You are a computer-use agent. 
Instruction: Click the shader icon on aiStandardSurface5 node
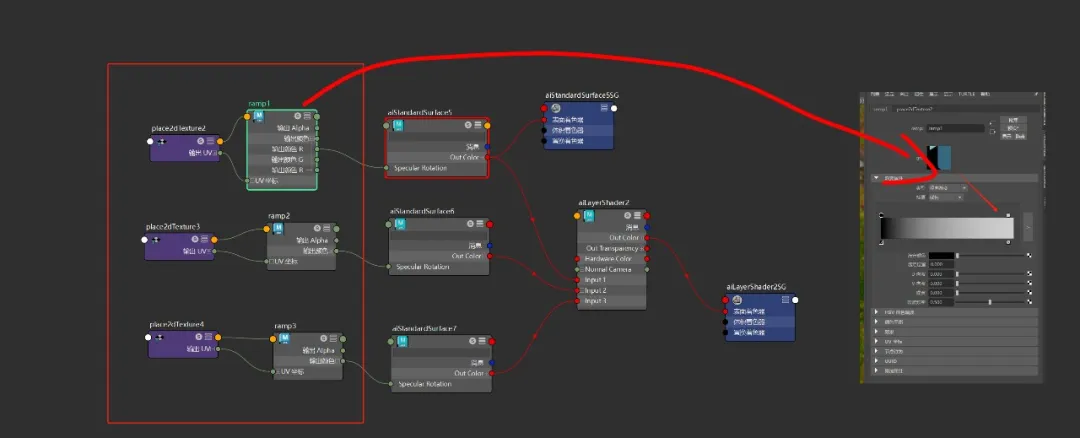click(x=397, y=125)
